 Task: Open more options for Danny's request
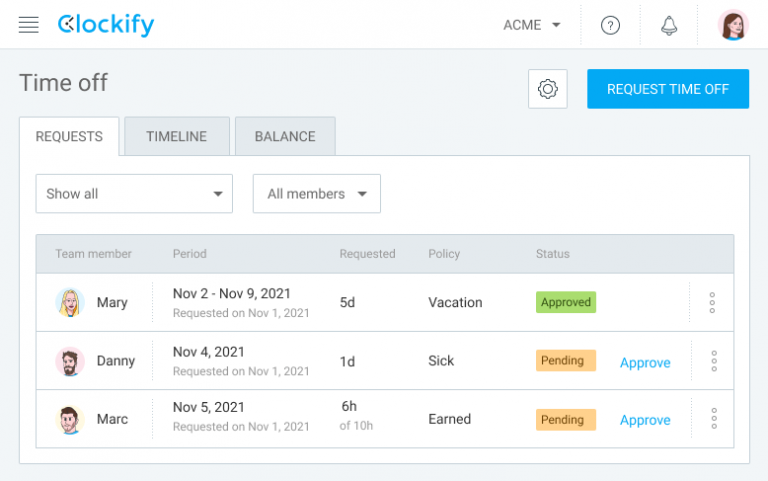pyautogui.click(x=713, y=361)
